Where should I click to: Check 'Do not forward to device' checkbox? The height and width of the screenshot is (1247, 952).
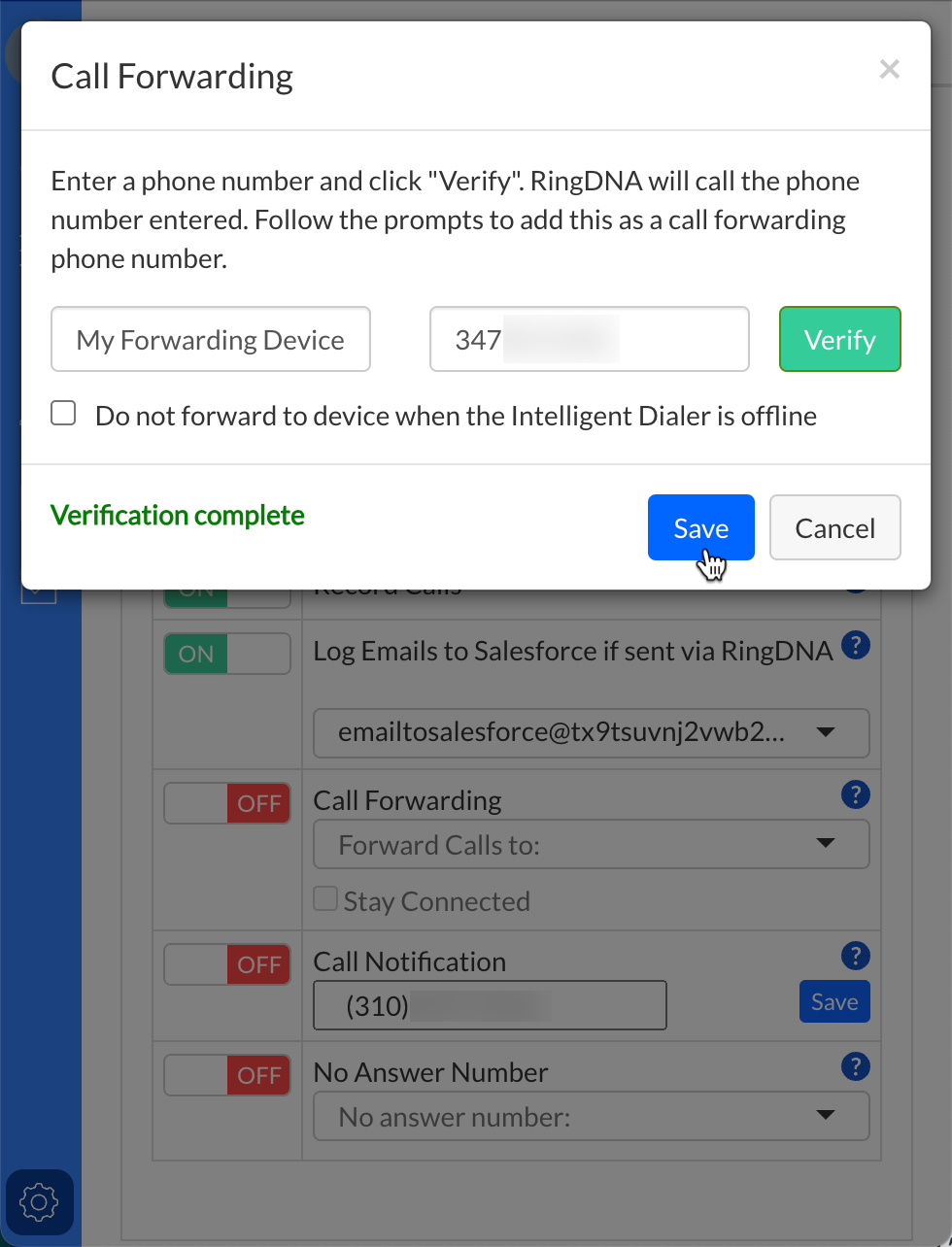[x=64, y=415]
